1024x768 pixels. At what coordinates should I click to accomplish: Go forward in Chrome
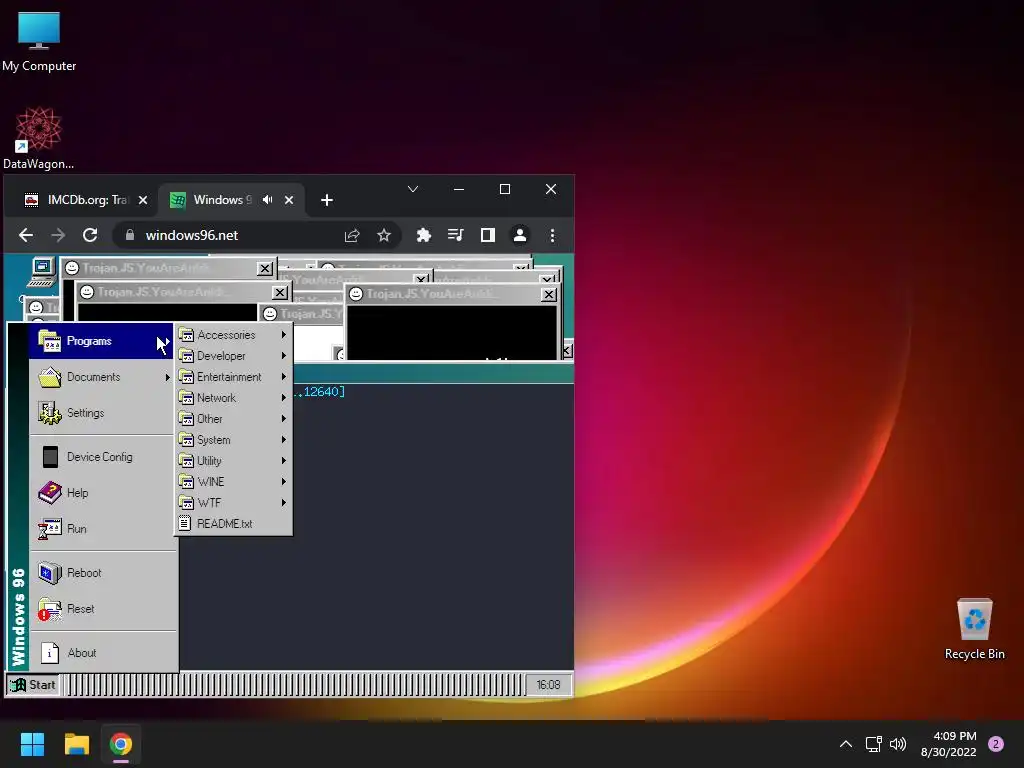click(x=58, y=235)
